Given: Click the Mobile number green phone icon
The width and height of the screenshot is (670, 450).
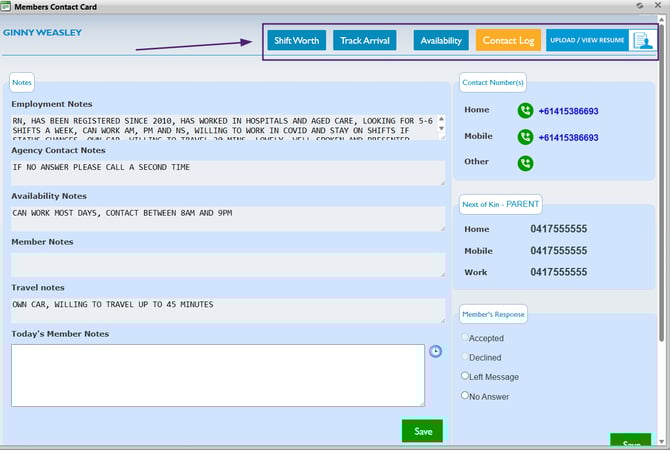Looking at the screenshot, I should point(525,137).
